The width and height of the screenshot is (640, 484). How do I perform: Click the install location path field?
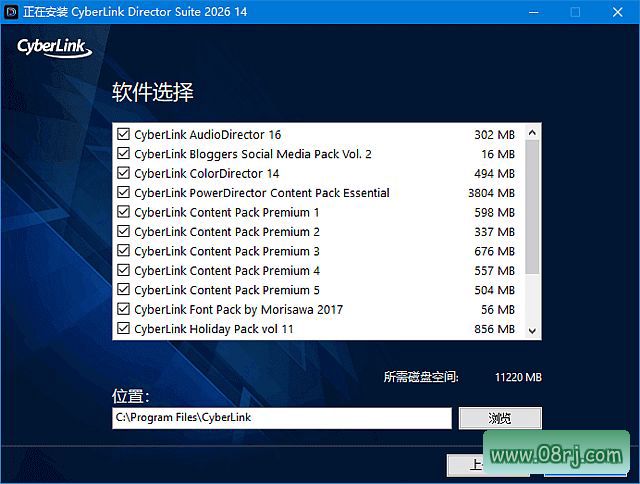click(x=282, y=418)
